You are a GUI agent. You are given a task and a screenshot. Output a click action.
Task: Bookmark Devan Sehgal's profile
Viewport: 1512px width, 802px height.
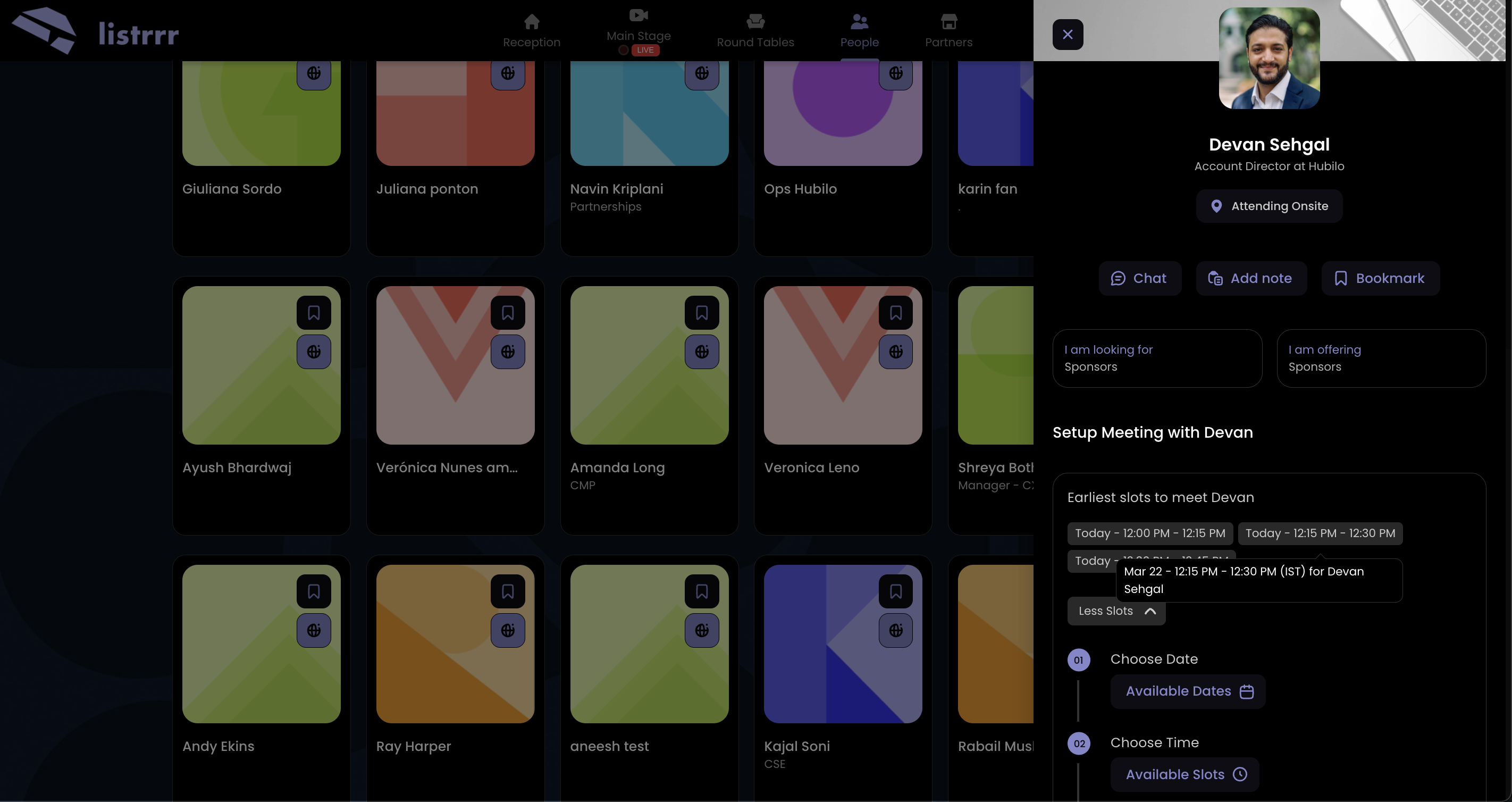tap(1380, 278)
